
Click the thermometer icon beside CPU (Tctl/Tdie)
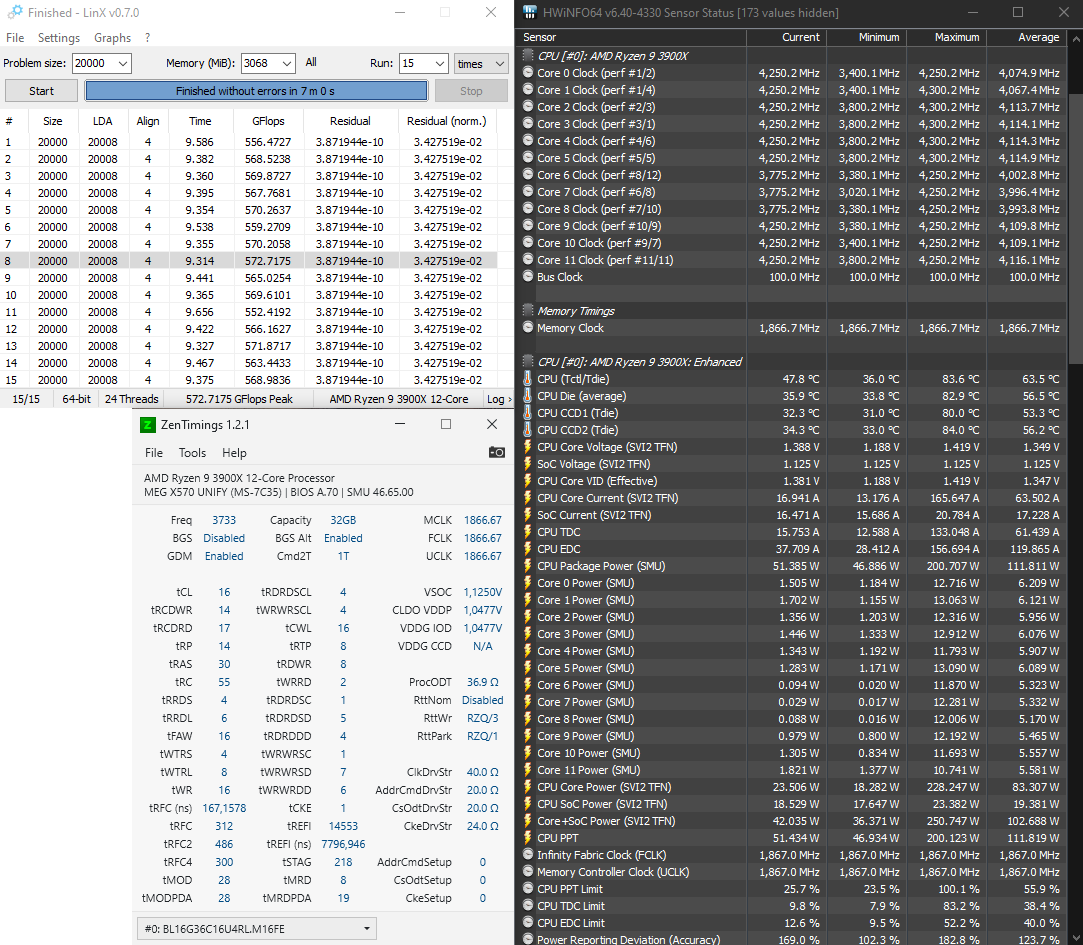pos(528,379)
